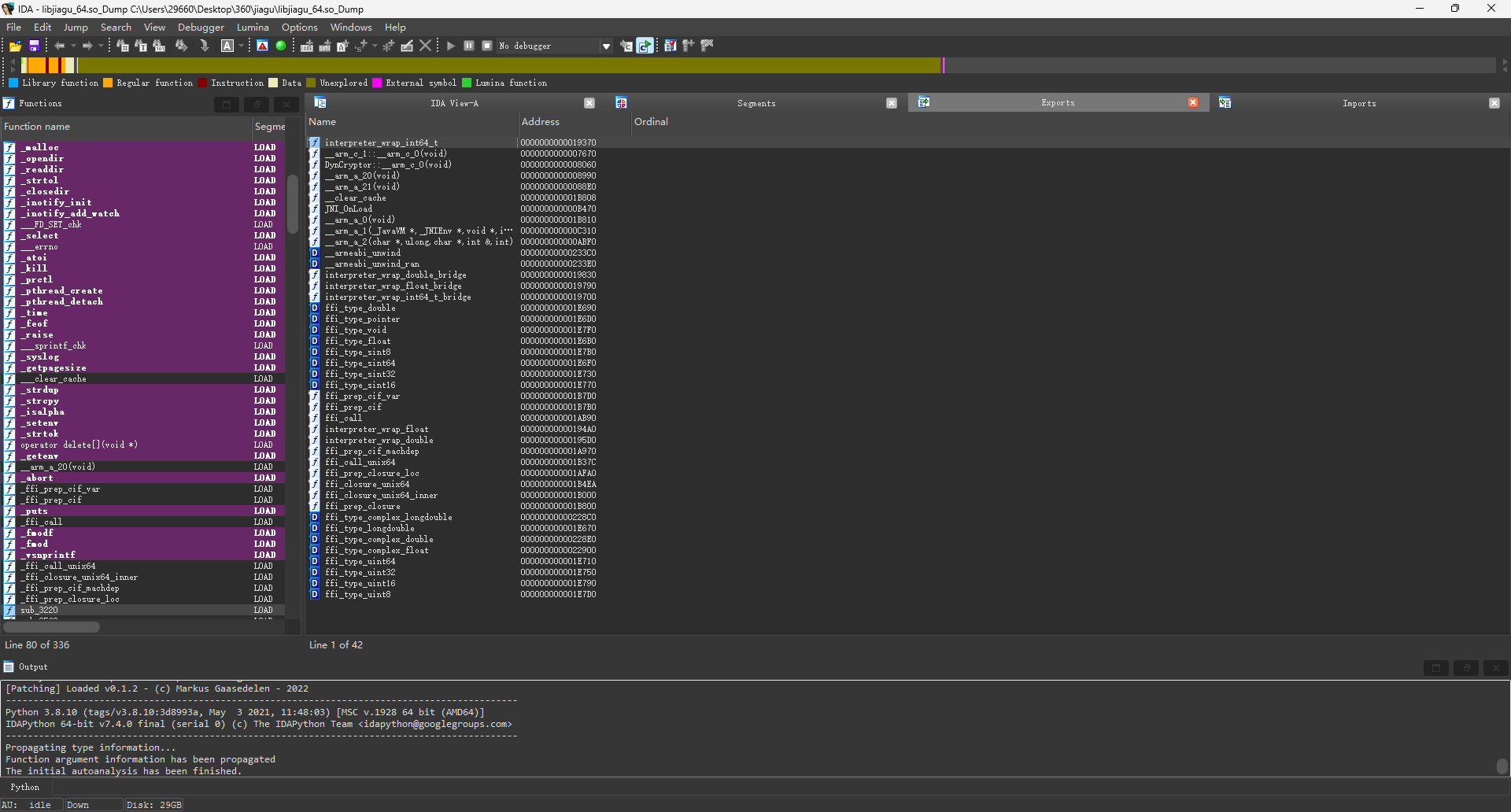Stop the process with the stop button
1511x812 pixels.
pos(487,46)
